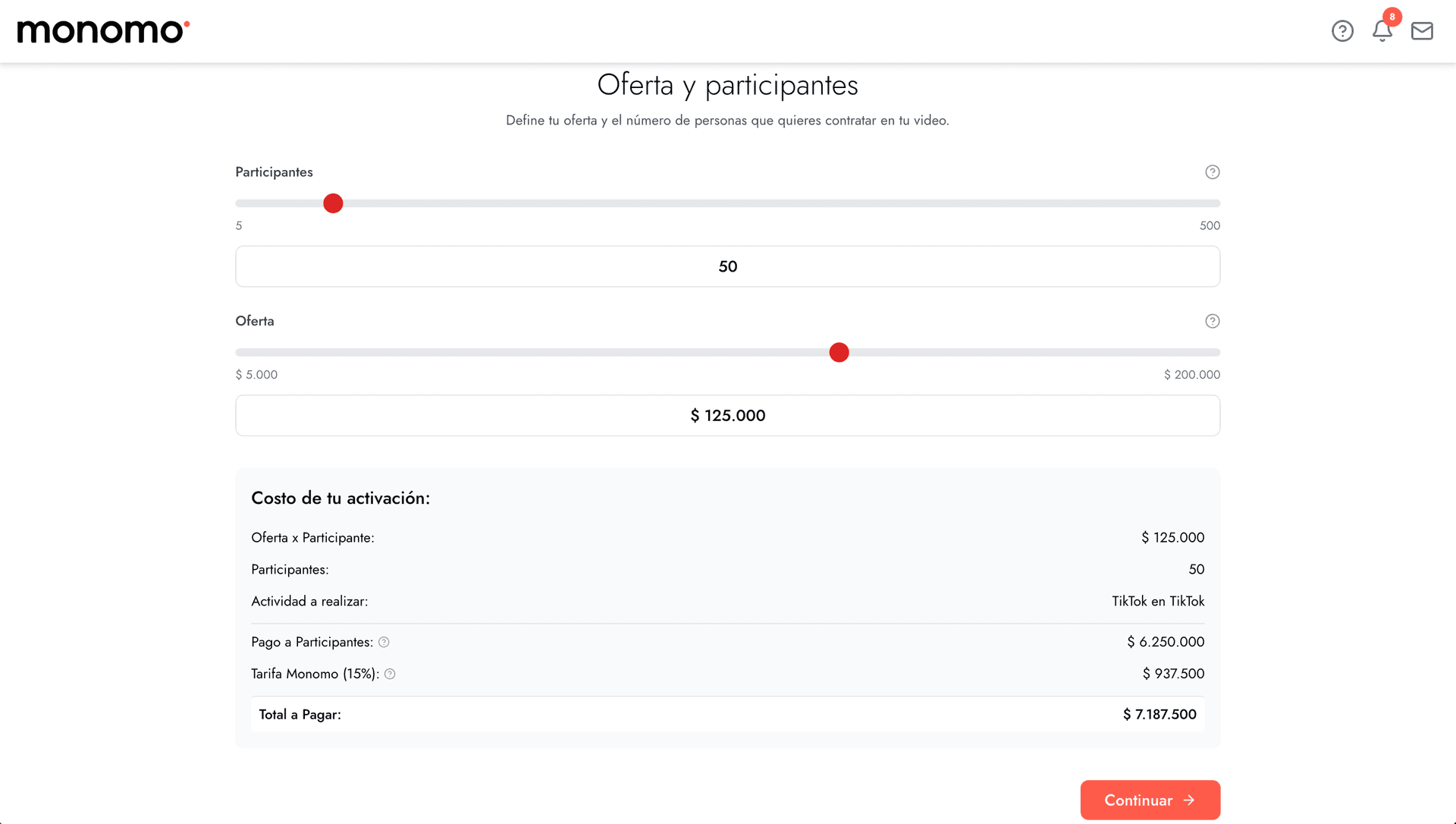The height and width of the screenshot is (824, 1456).
Task: Click the Oferta slider red handle
Action: (839, 352)
